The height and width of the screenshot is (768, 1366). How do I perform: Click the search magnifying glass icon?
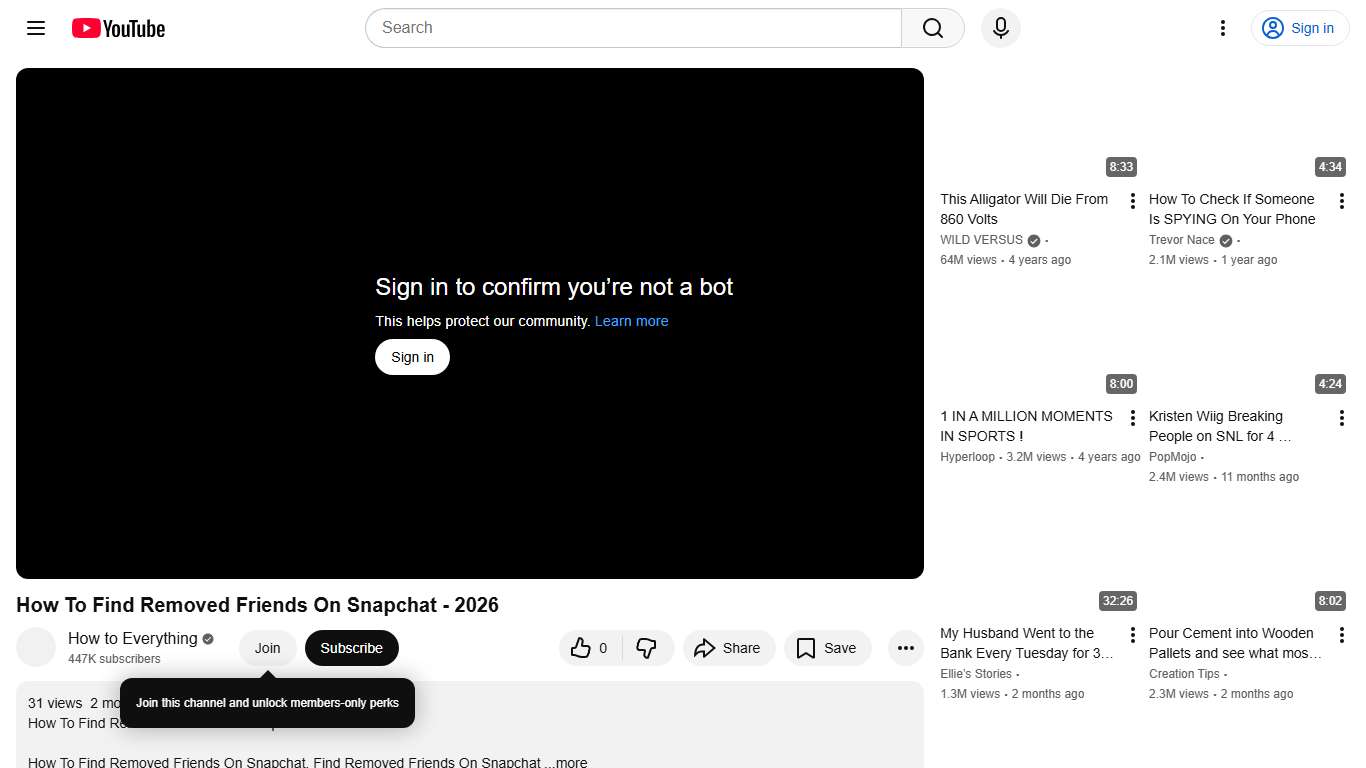pos(931,28)
